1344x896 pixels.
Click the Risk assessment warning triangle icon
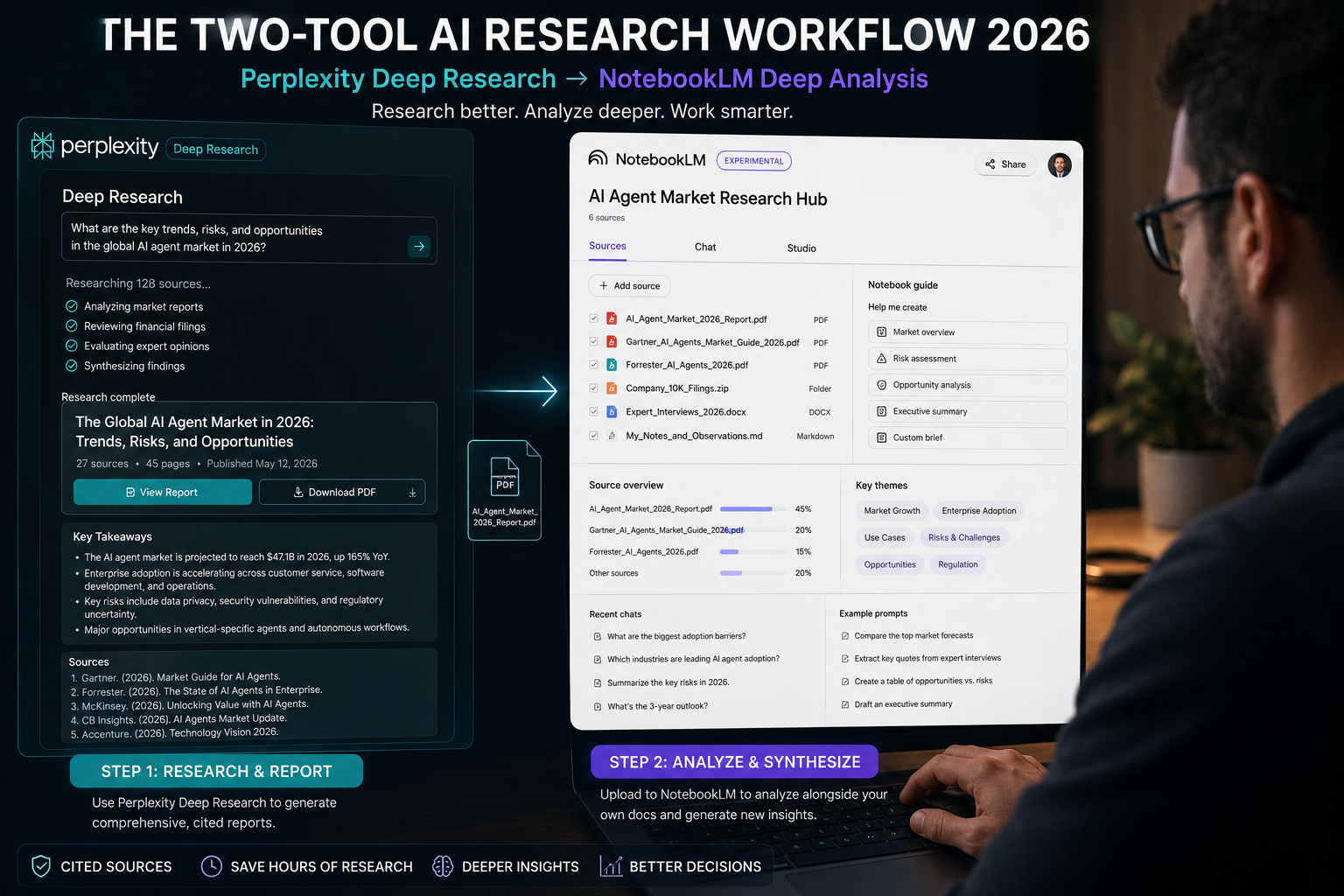pyautogui.click(x=882, y=359)
